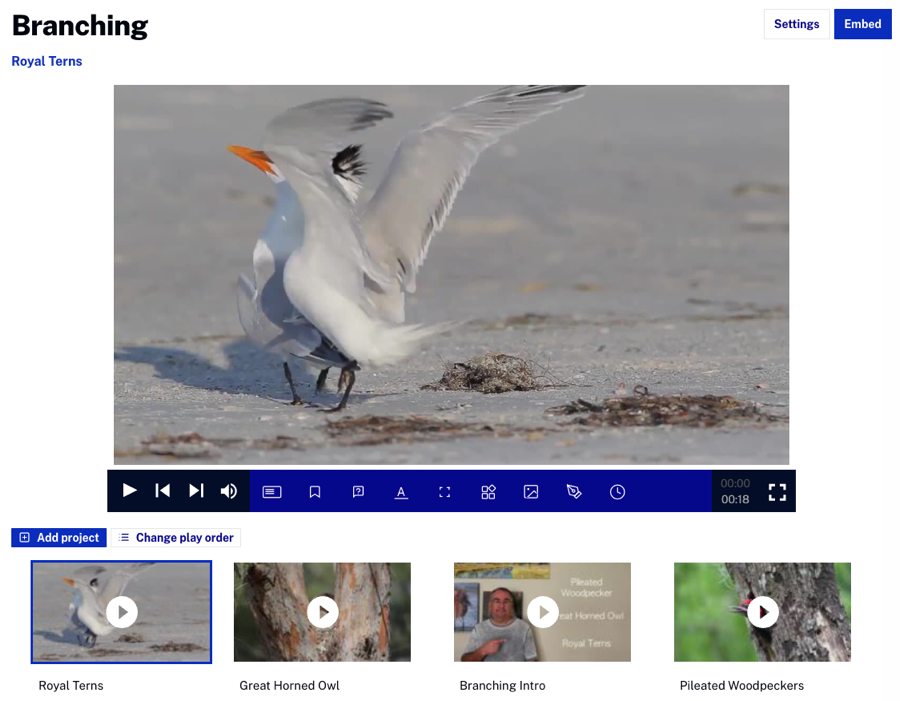Click the clock icon in toolbar
Viewport: 900px width, 701px height.
pos(618,492)
